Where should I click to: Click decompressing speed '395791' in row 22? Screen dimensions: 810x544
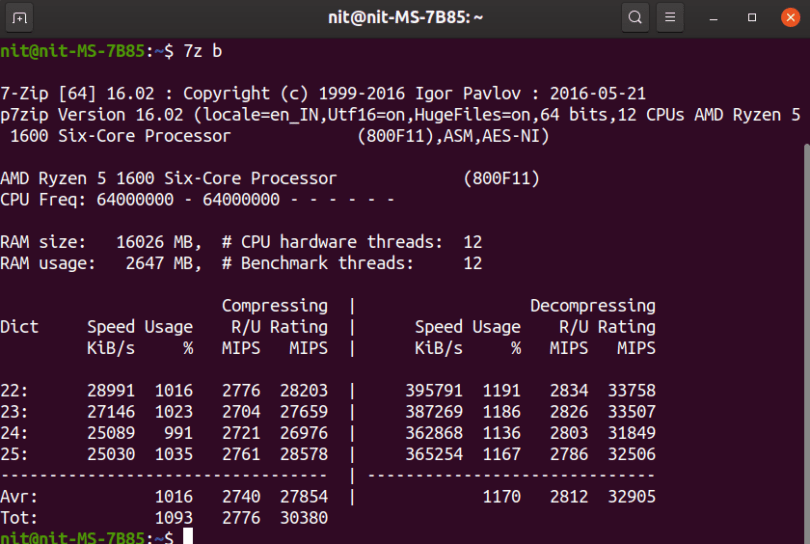(x=433, y=390)
